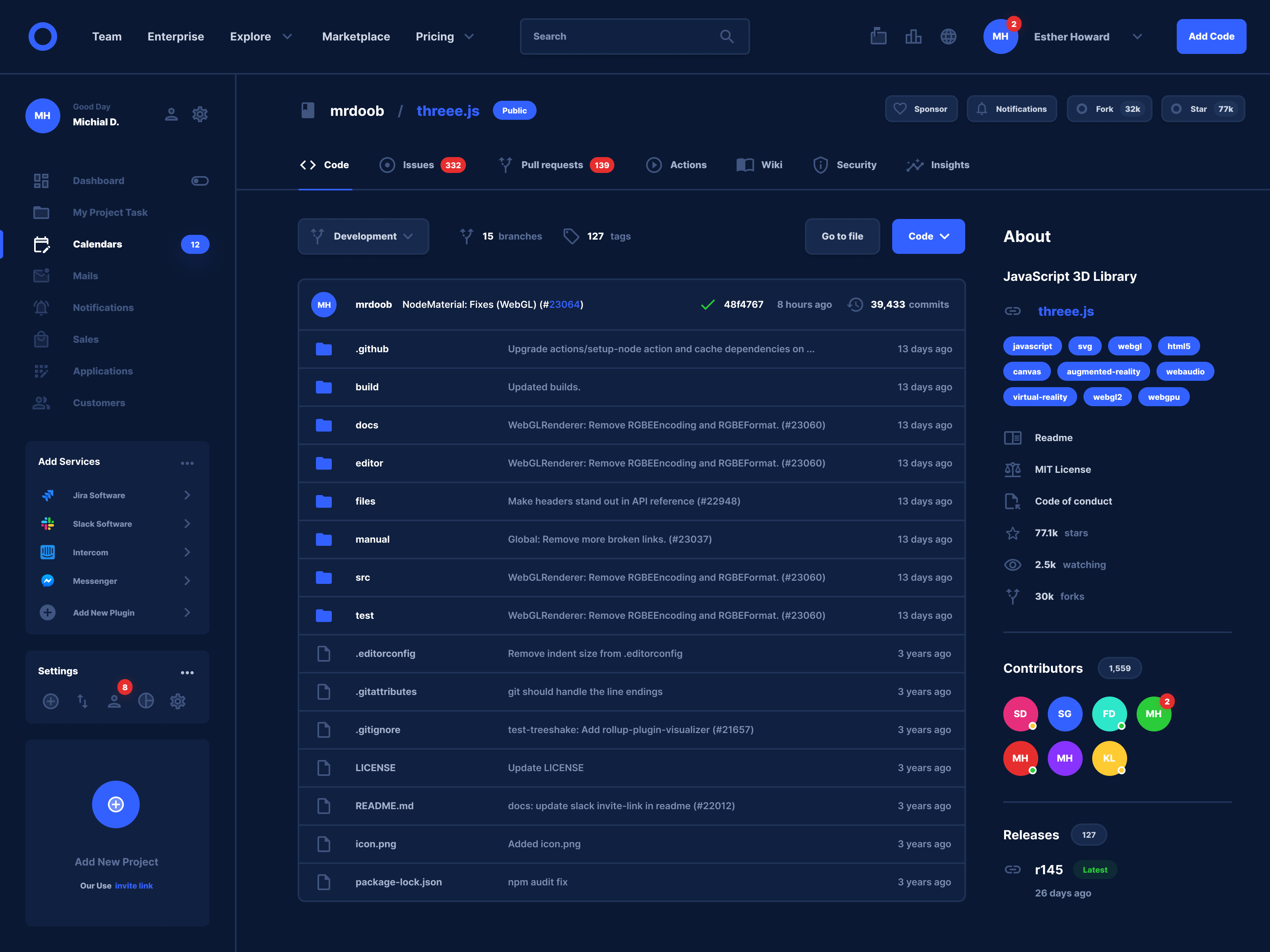
Task: Click the search magnifier icon
Action: (x=726, y=36)
